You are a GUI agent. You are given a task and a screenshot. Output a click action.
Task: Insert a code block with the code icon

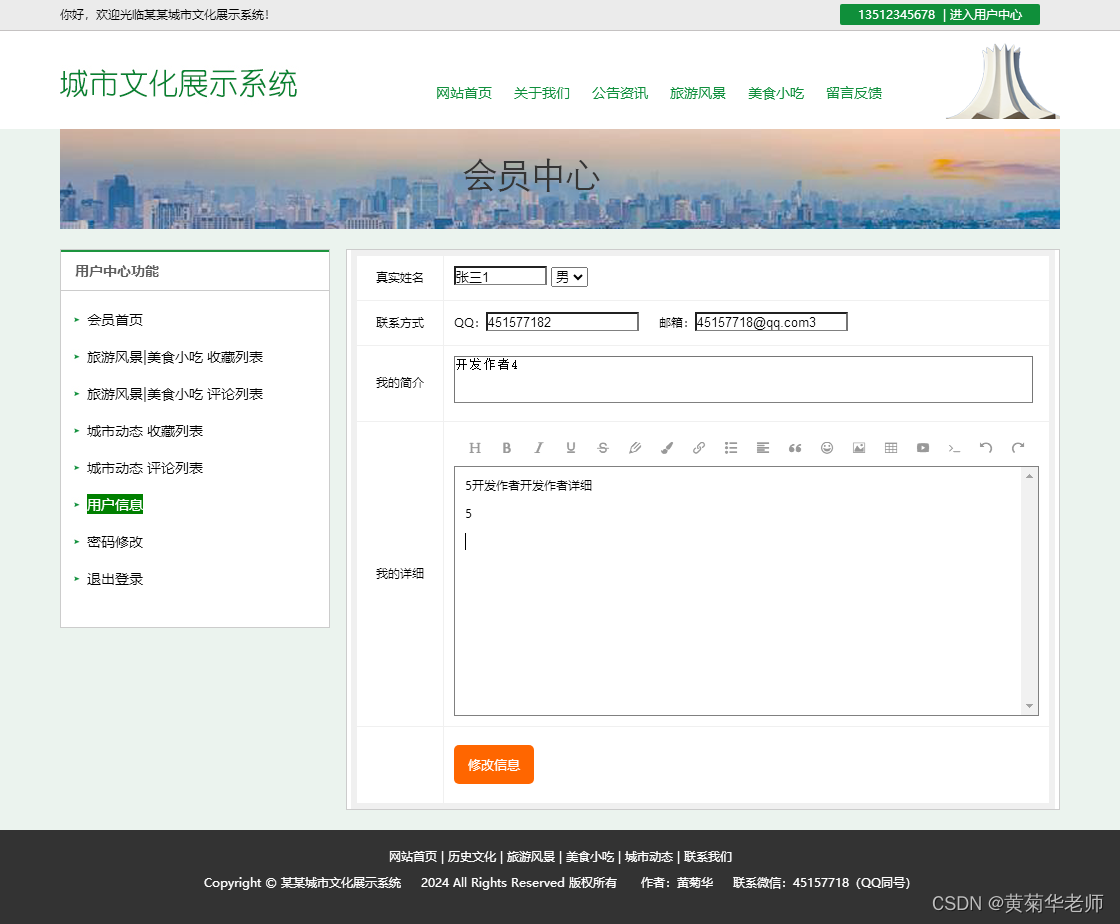[x=954, y=448]
